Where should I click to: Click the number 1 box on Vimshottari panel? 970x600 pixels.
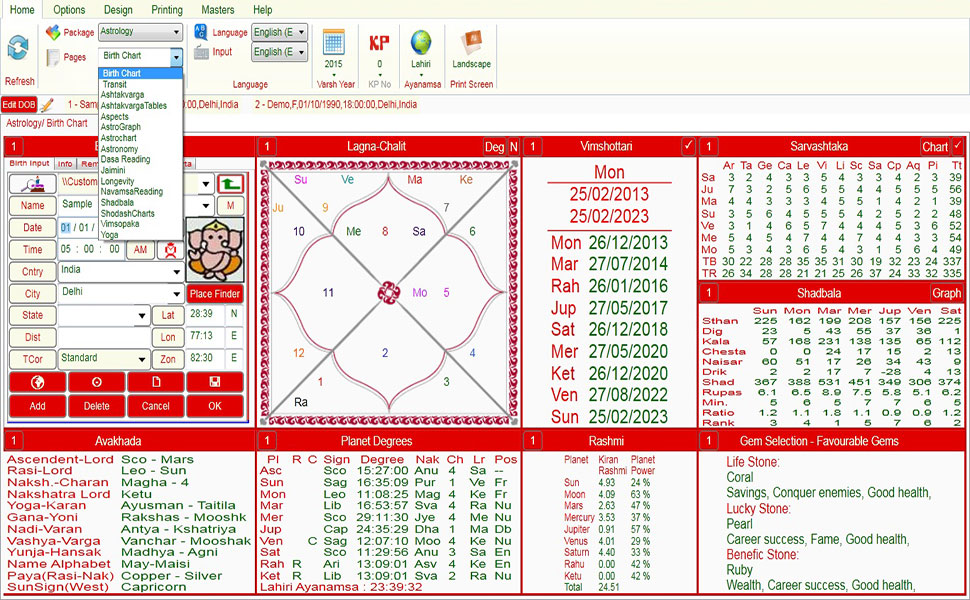[533, 147]
